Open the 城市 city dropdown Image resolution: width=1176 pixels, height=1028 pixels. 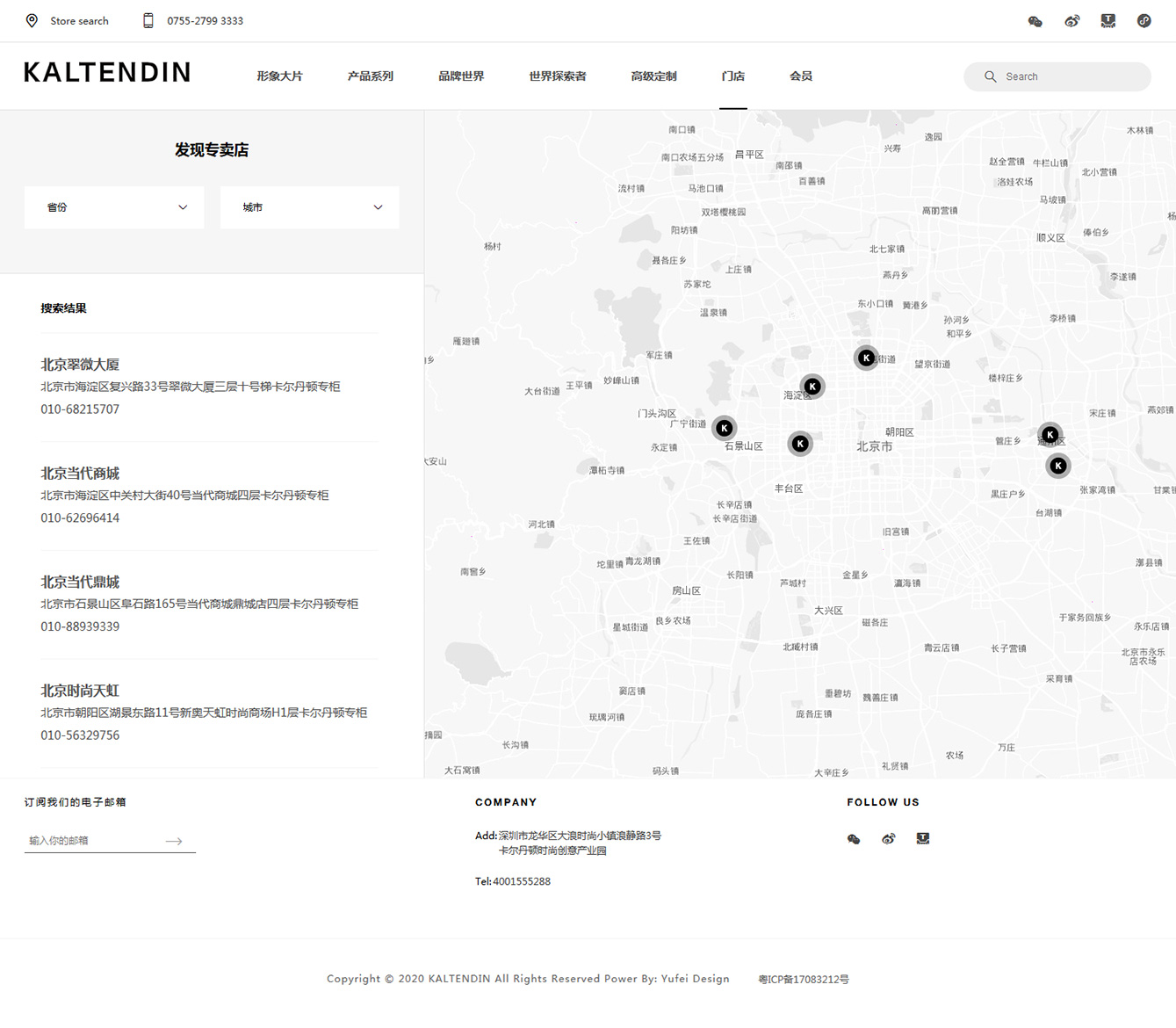[x=309, y=207]
